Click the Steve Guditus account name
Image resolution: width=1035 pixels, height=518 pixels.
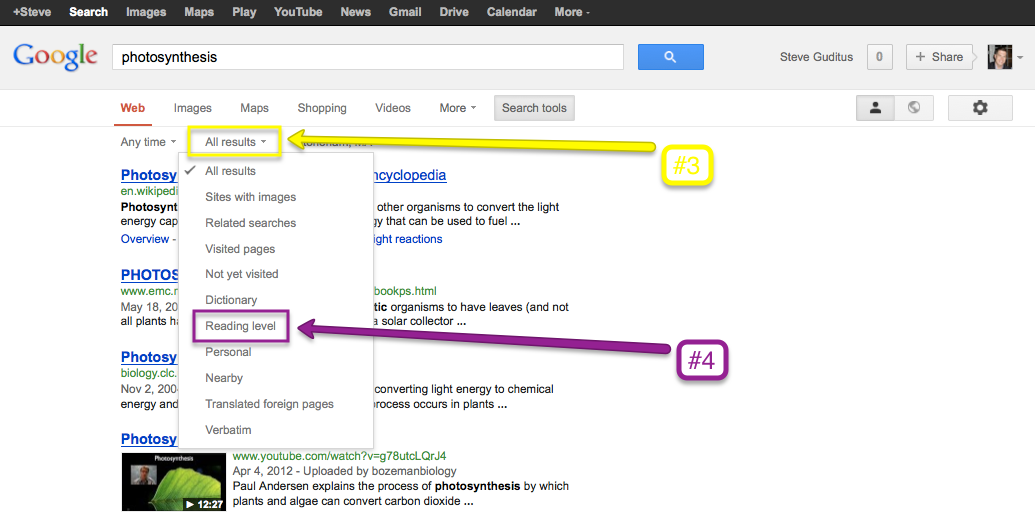(x=816, y=57)
